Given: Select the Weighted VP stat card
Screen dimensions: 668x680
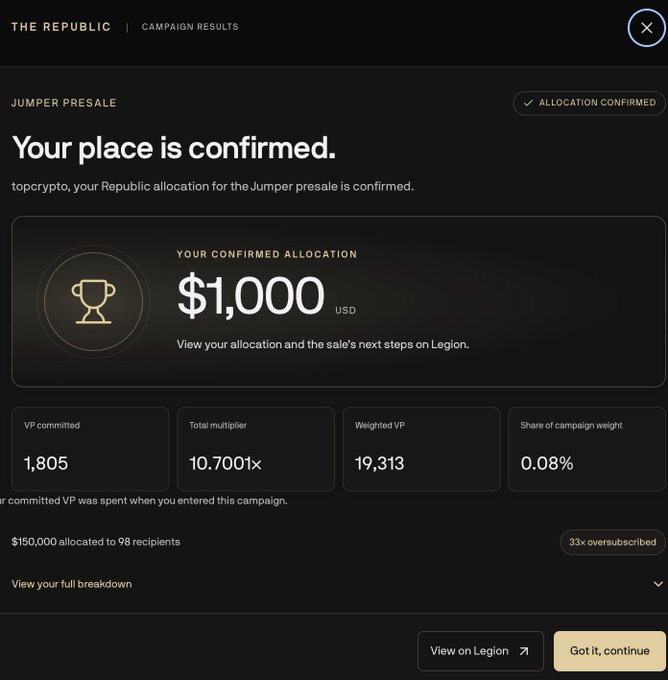Looking at the screenshot, I should [422, 449].
